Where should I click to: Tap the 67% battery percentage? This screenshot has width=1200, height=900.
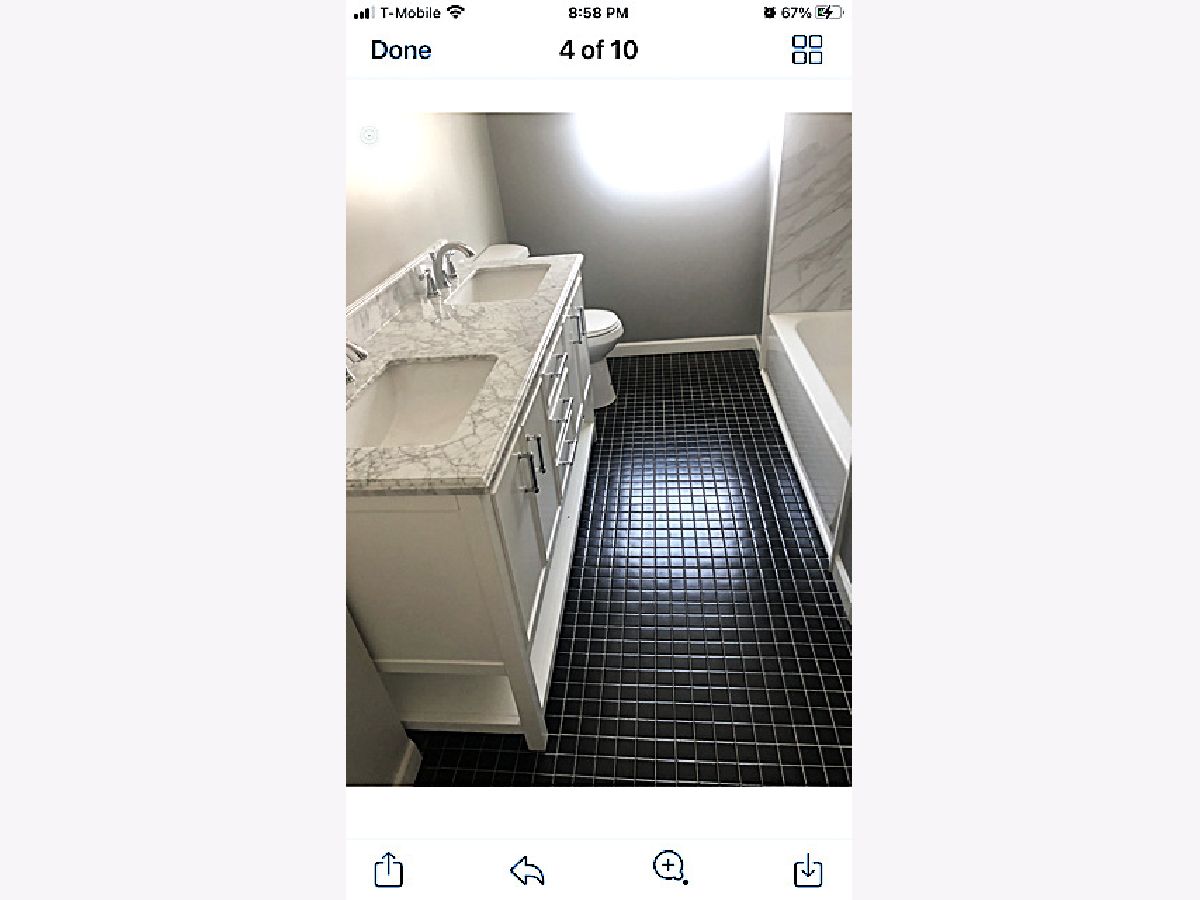tap(796, 13)
